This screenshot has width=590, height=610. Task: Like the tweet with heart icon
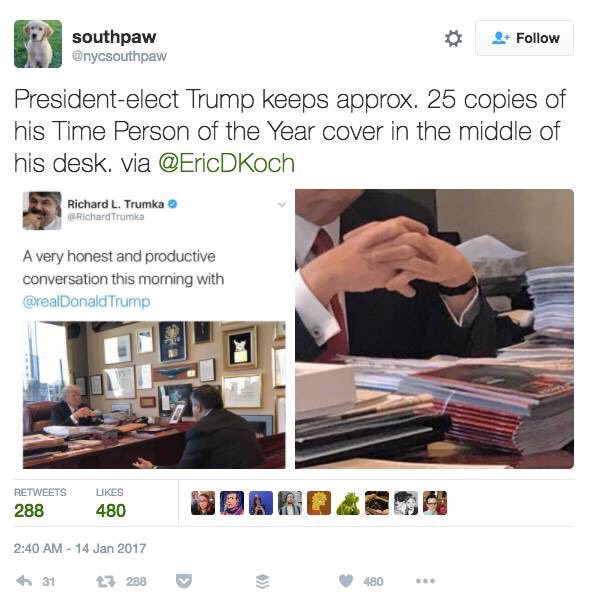click(345, 581)
